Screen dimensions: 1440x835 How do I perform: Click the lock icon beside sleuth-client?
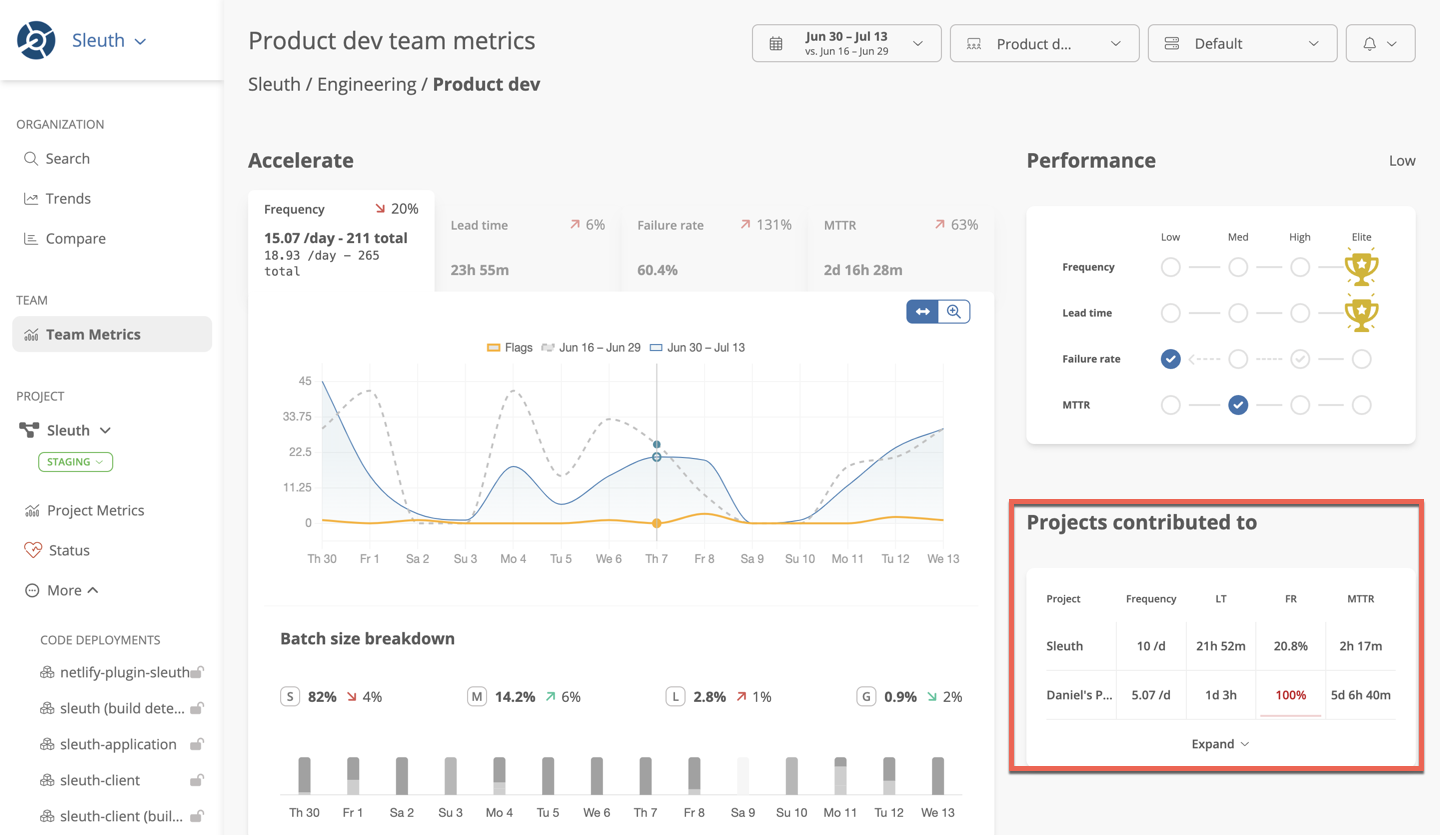(x=198, y=780)
